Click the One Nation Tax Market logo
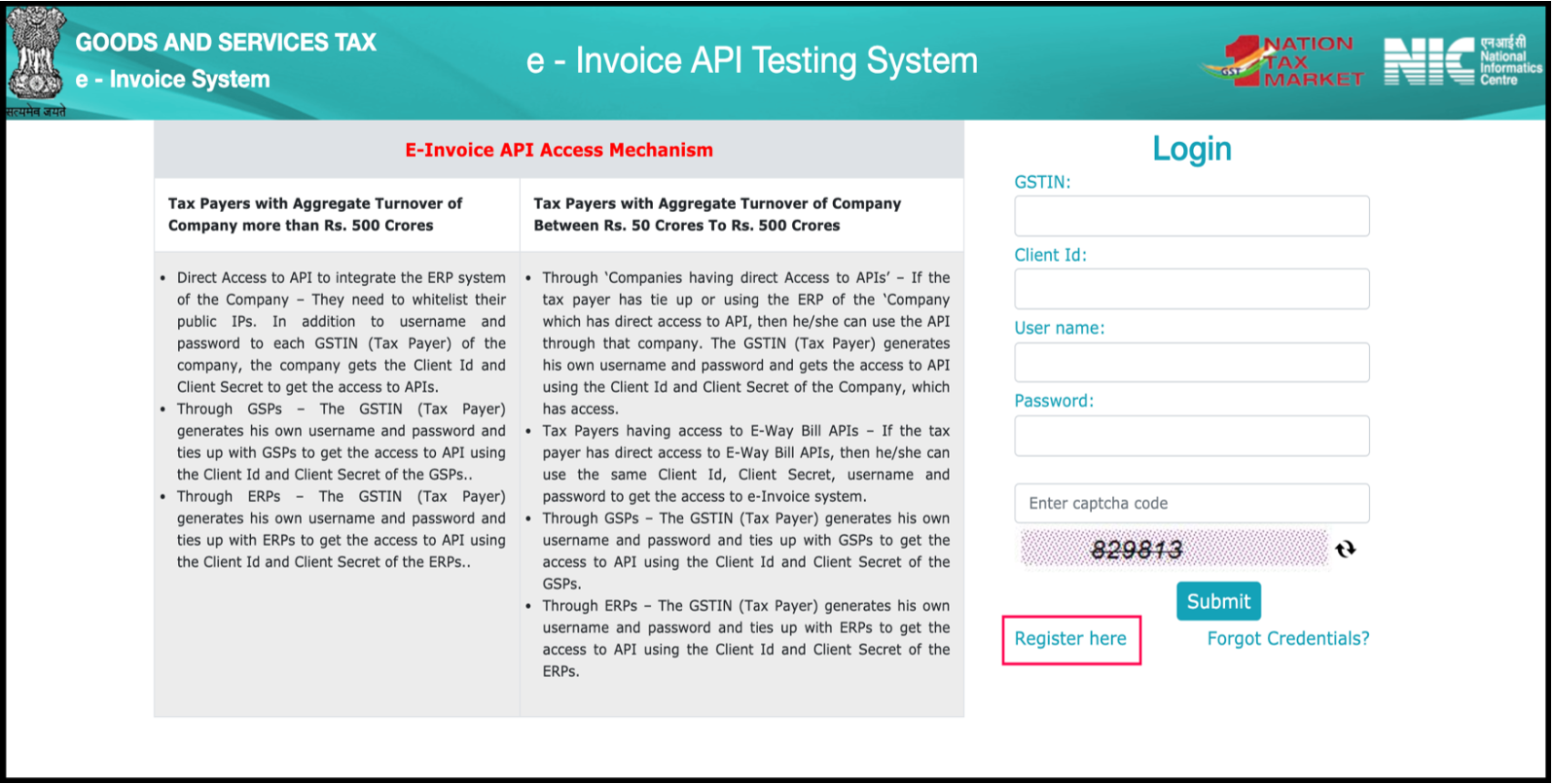The image size is (1553, 784). (1282, 61)
